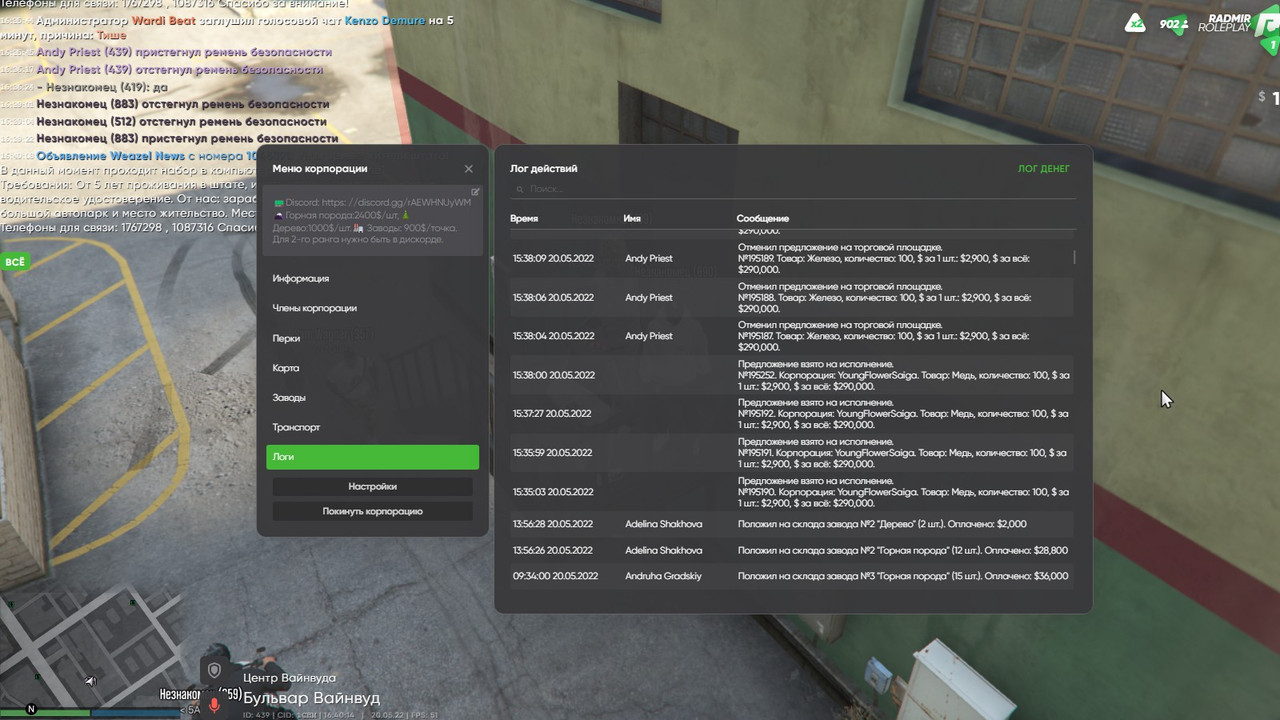Click the green ВСЁ chat filter badge

[15, 262]
